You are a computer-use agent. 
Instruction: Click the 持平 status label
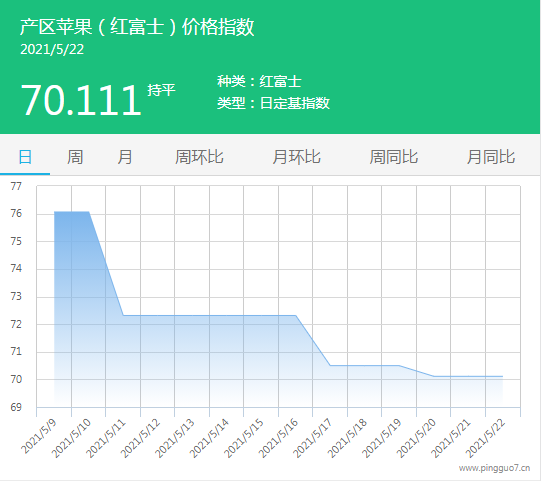161,90
